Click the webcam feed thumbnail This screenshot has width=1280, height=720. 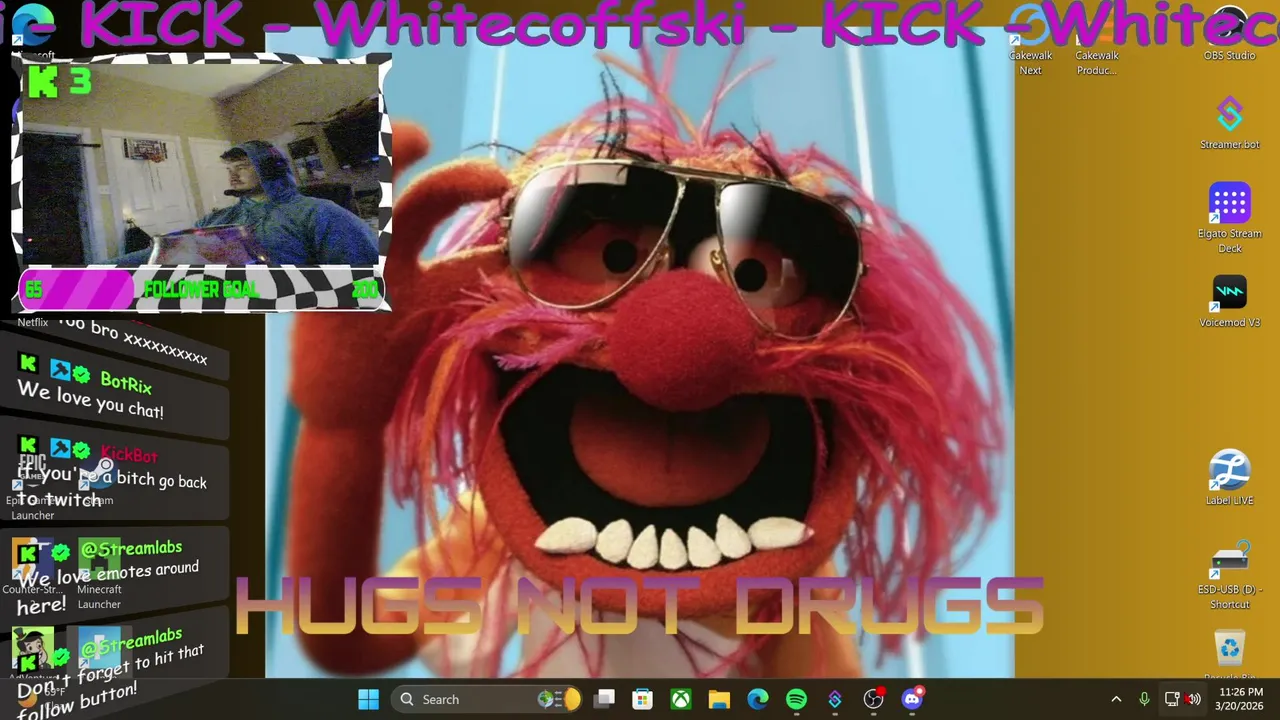[x=201, y=165]
